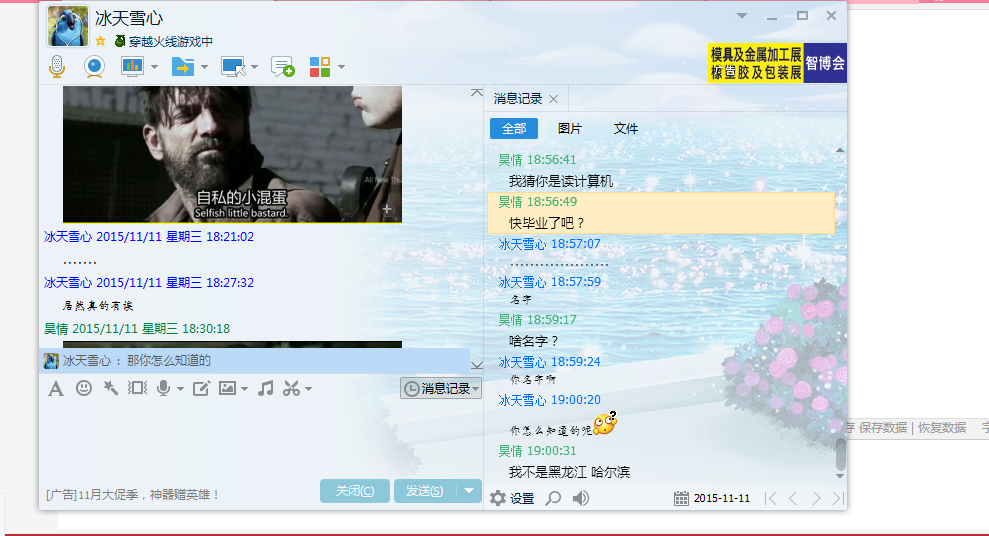Viewport: 989px width, 536px height.
Task: Record a voice message microphone icon
Action: 163,388
